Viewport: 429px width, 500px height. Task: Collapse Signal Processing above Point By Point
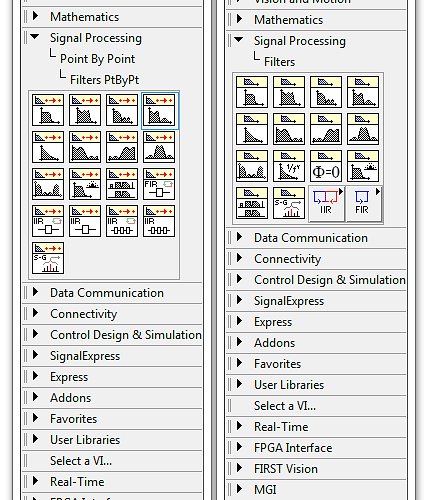click(x=35, y=36)
